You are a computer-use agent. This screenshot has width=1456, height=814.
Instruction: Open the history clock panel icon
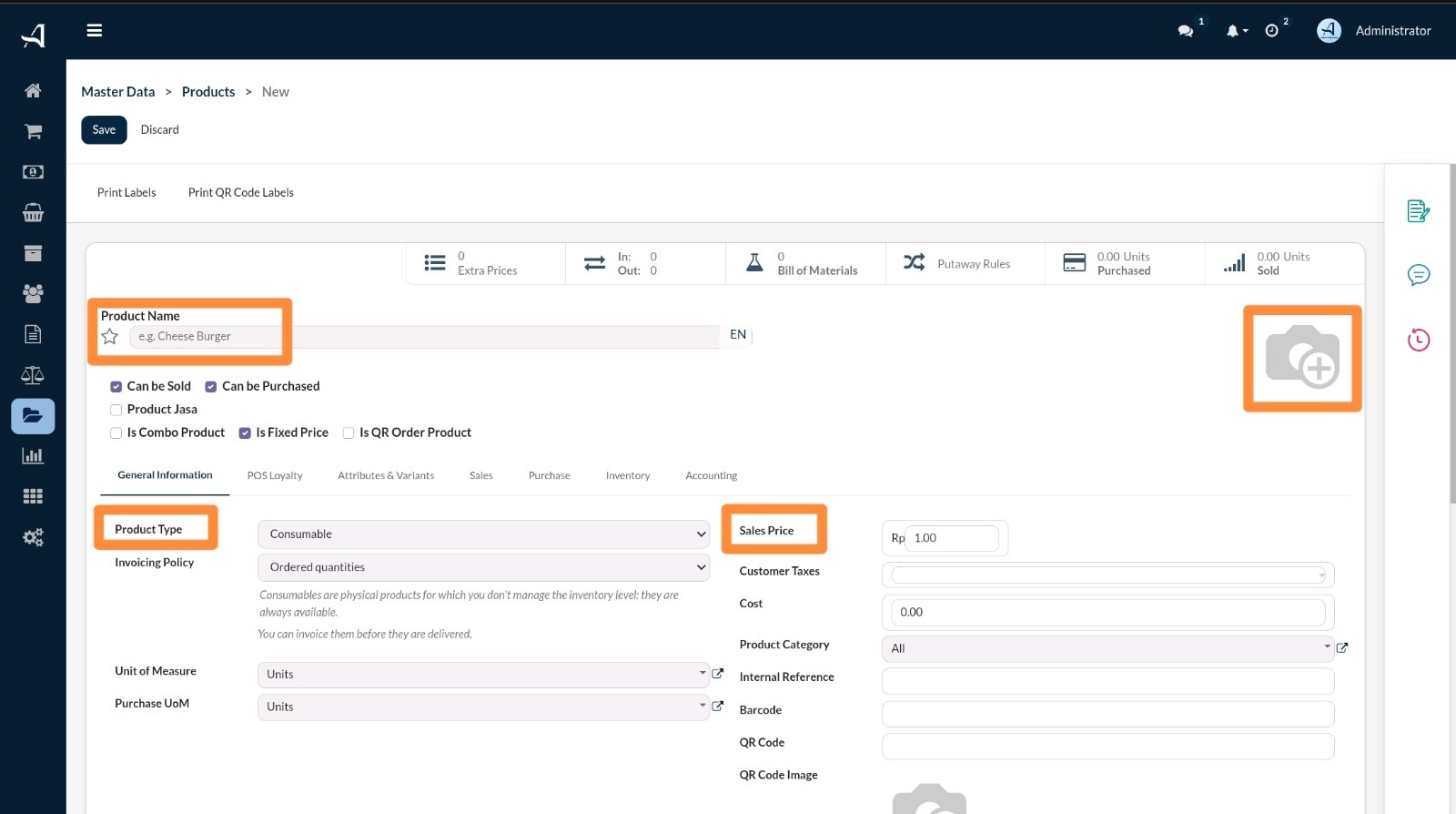pyautogui.click(x=1419, y=341)
